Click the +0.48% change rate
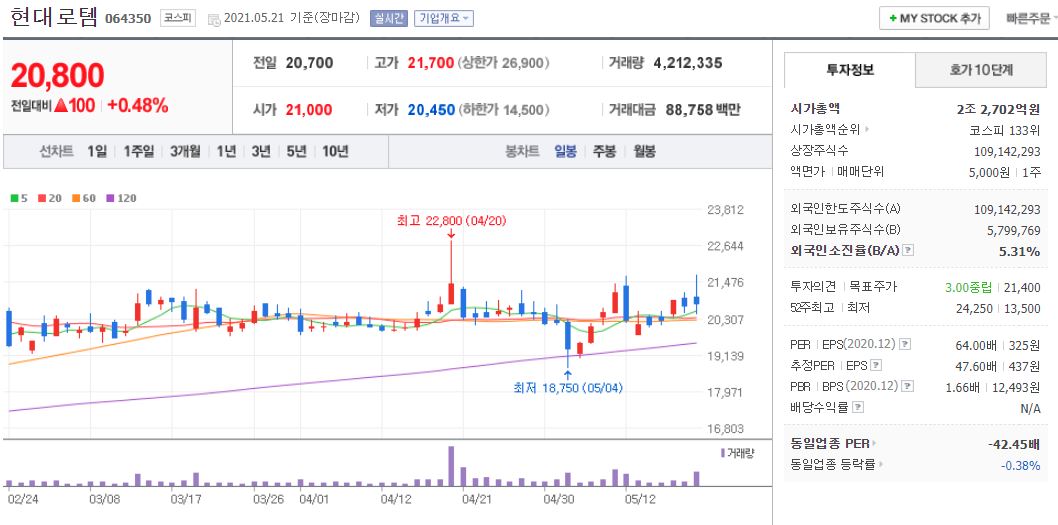1058x525 pixels. pos(138,105)
